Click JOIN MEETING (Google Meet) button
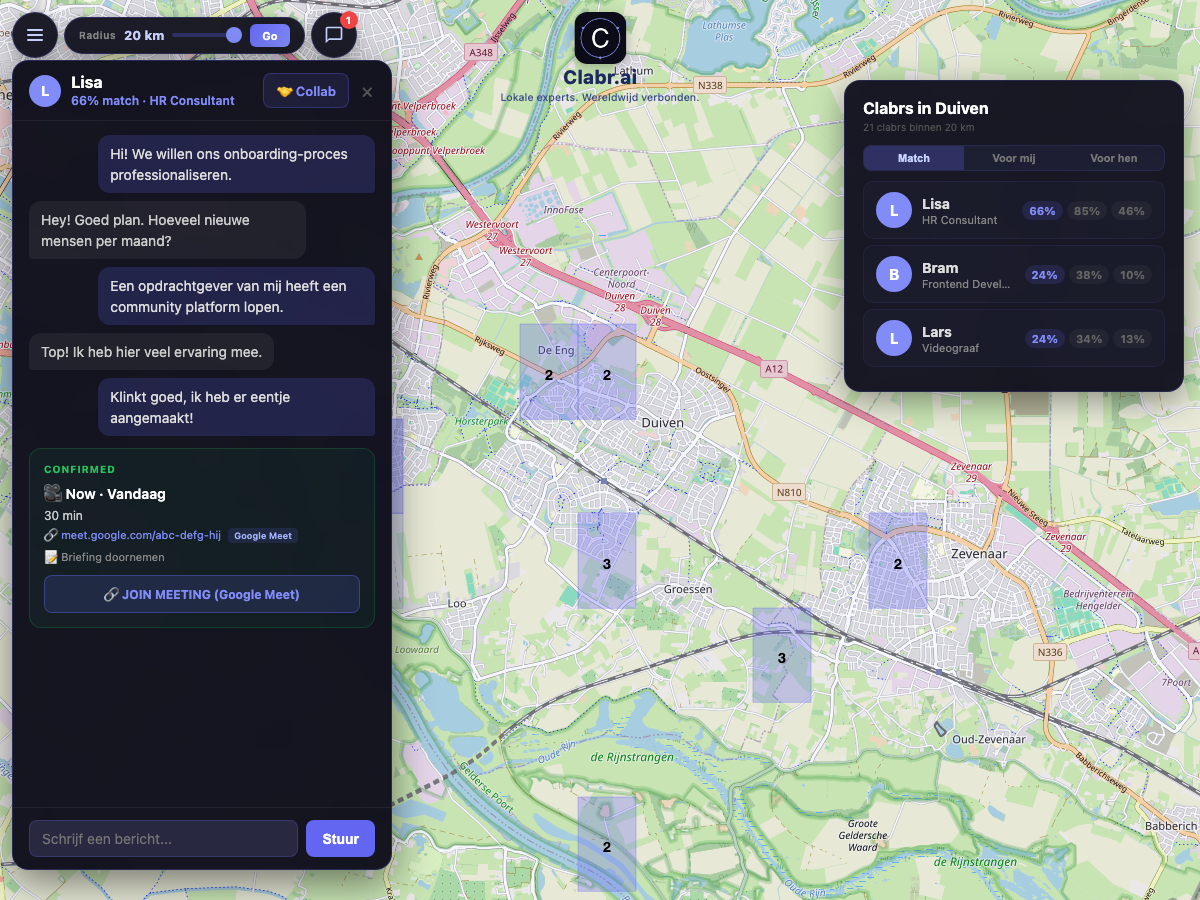 pyautogui.click(x=202, y=594)
